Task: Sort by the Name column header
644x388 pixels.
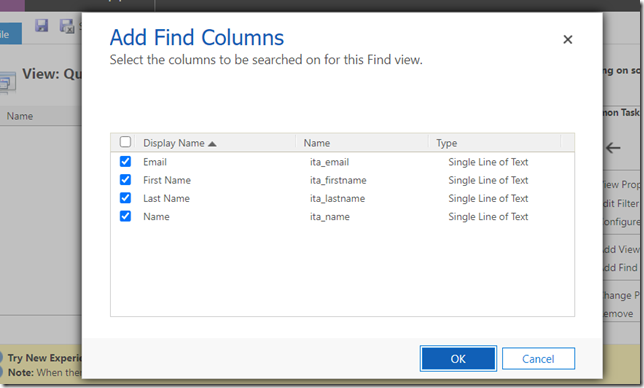Action: pos(317,143)
